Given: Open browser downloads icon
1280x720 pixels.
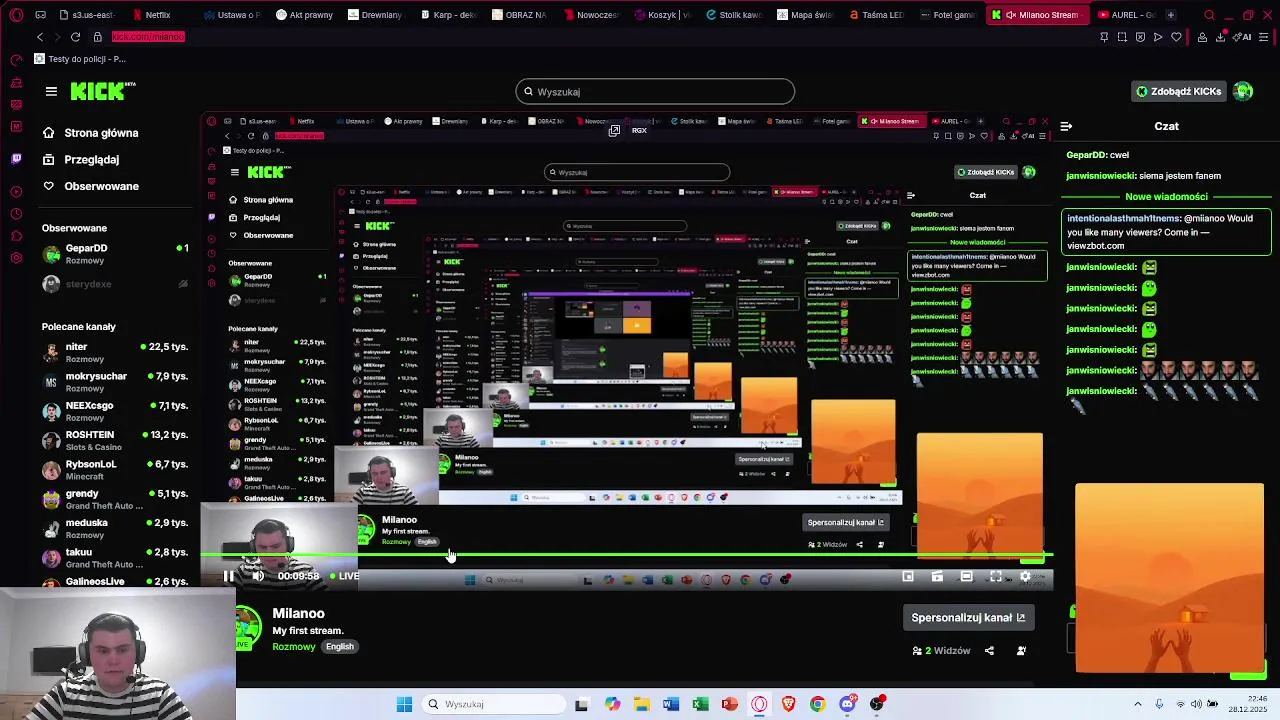Looking at the screenshot, I should (x=1220, y=37).
